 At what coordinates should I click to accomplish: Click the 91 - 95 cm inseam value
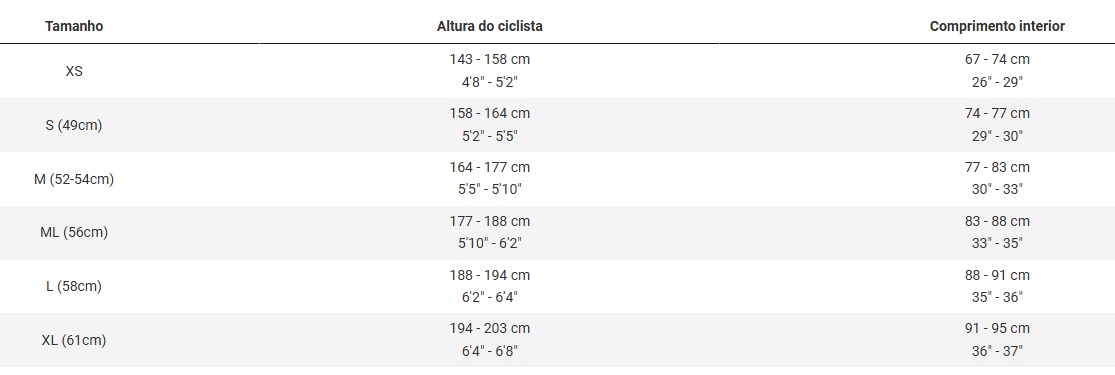[997, 329]
